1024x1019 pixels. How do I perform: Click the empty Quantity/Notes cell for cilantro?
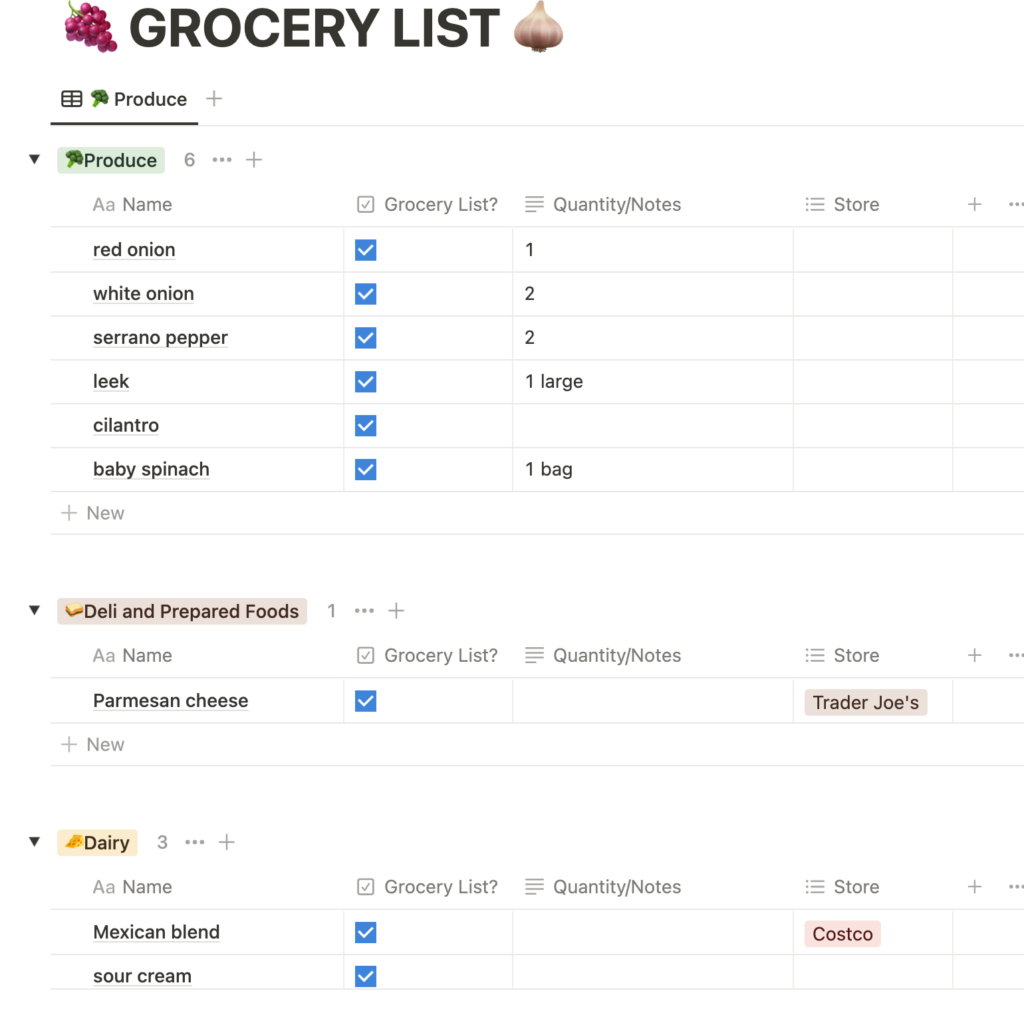coord(652,426)
